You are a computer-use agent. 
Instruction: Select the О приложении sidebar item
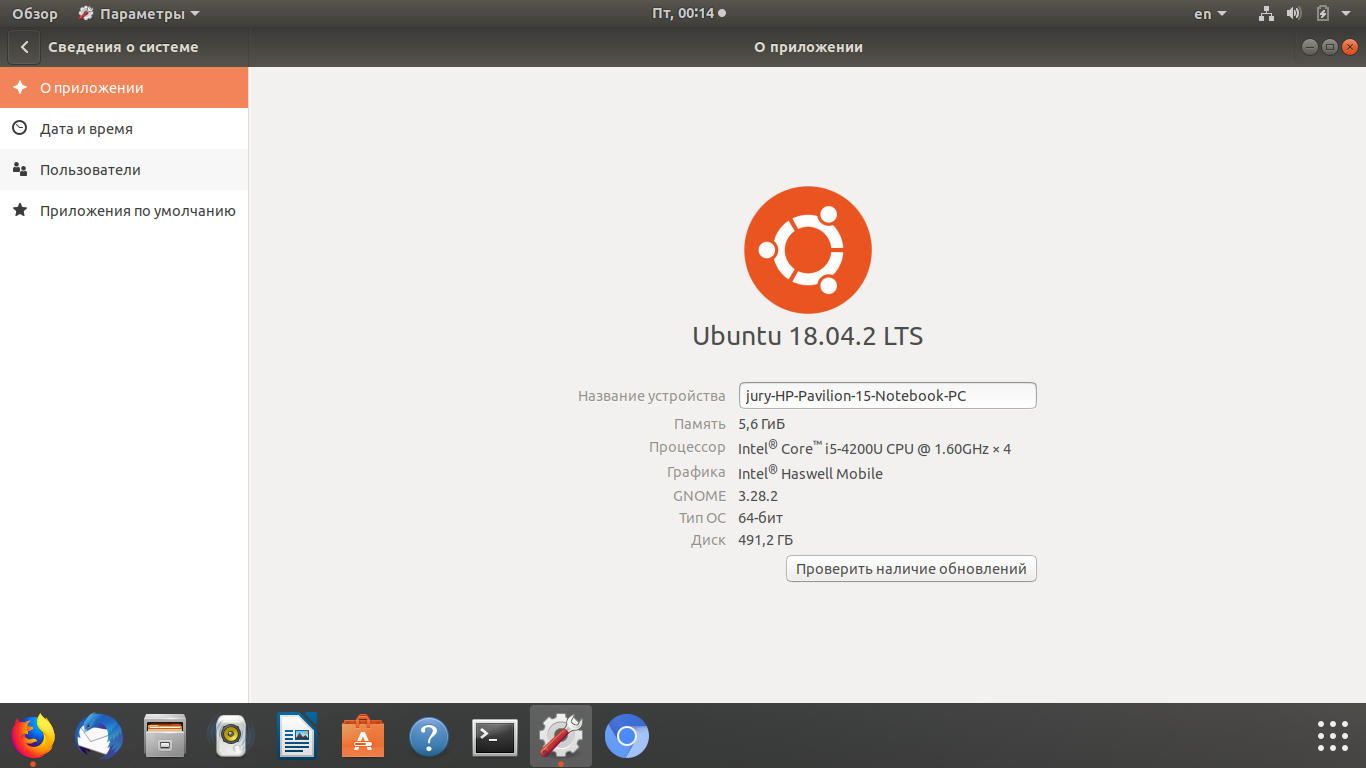pyautogui.click(x=124, y=88)
